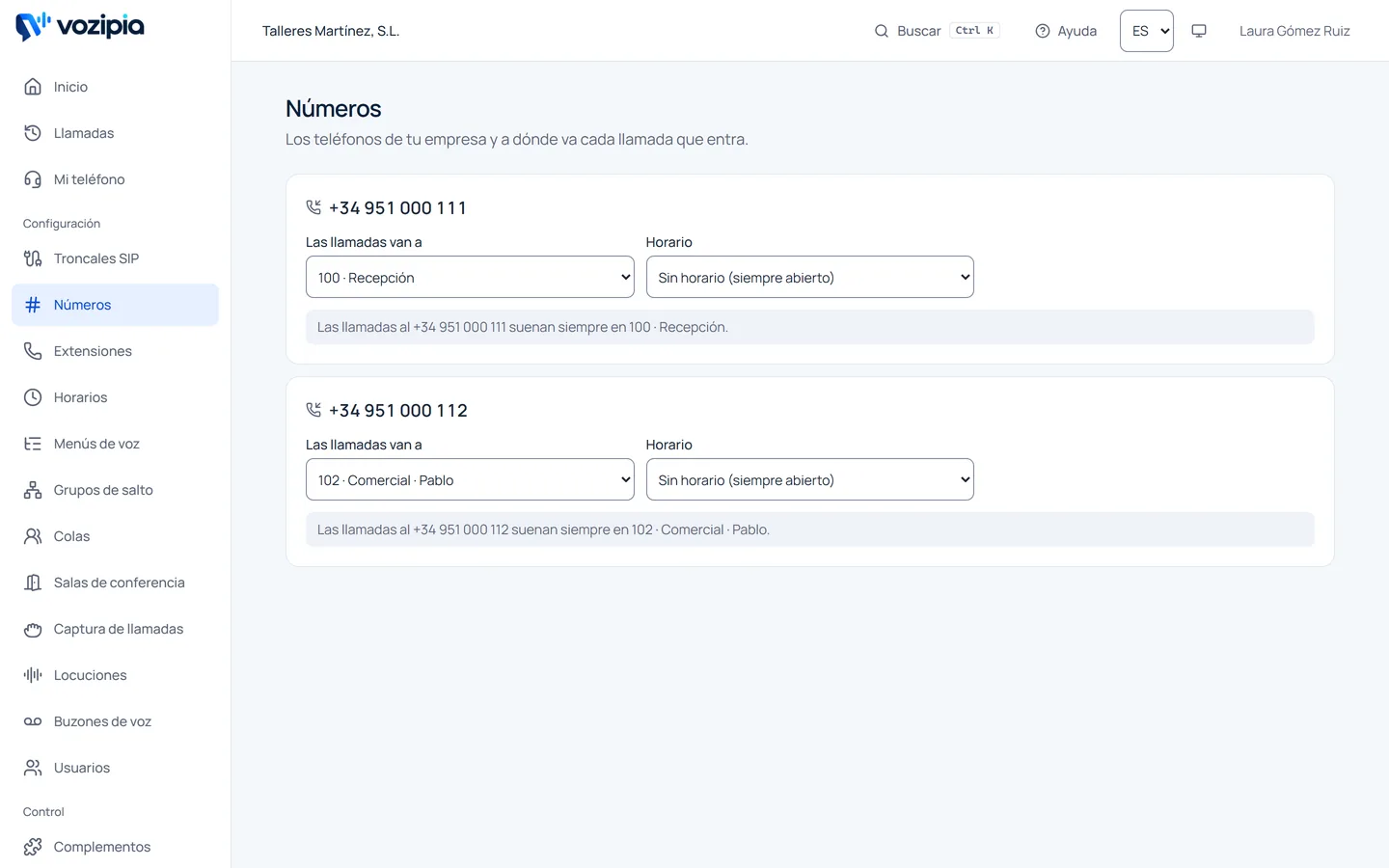Open destination dropdown showing 100 · Recepción
The image size is (1389, 868).
pos(470,277)
